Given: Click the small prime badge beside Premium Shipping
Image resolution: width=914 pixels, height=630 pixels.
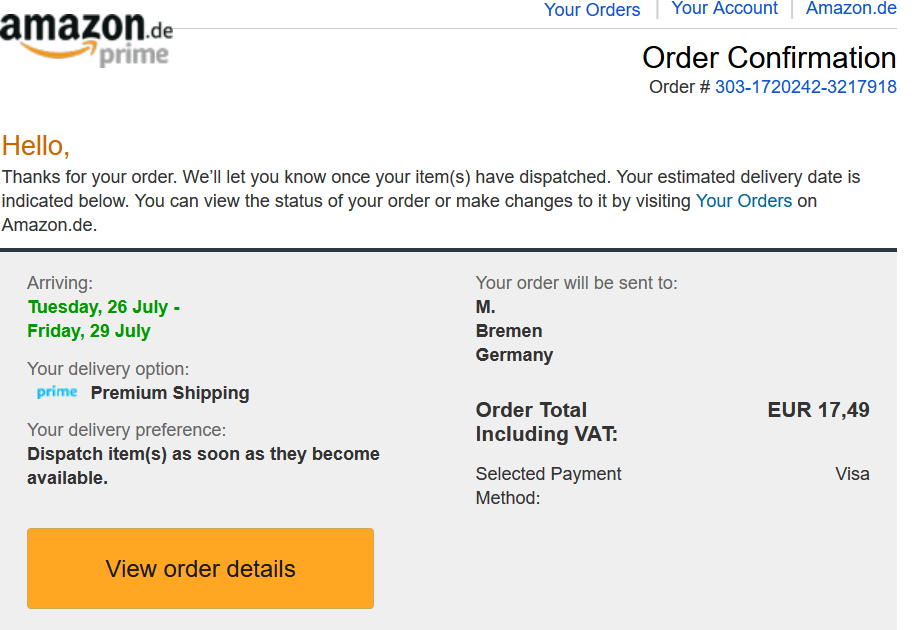Looking at the screenshot, I should coord(57,392).
